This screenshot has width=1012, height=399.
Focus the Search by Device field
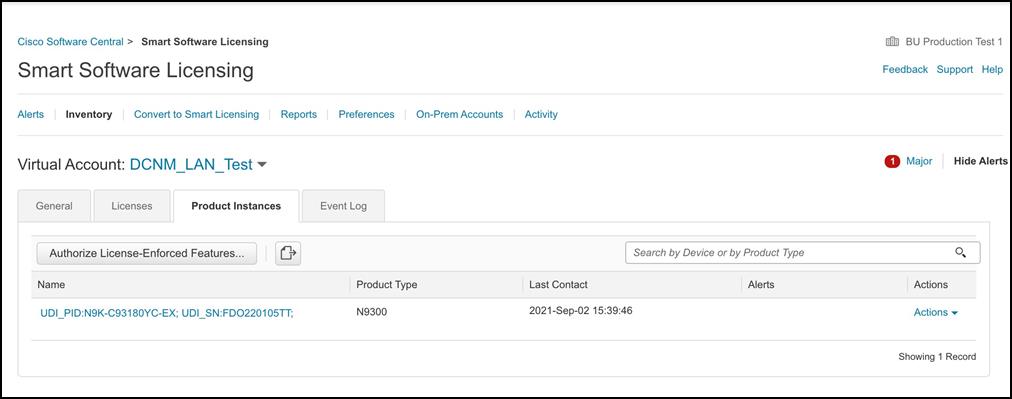pos(802,252)
